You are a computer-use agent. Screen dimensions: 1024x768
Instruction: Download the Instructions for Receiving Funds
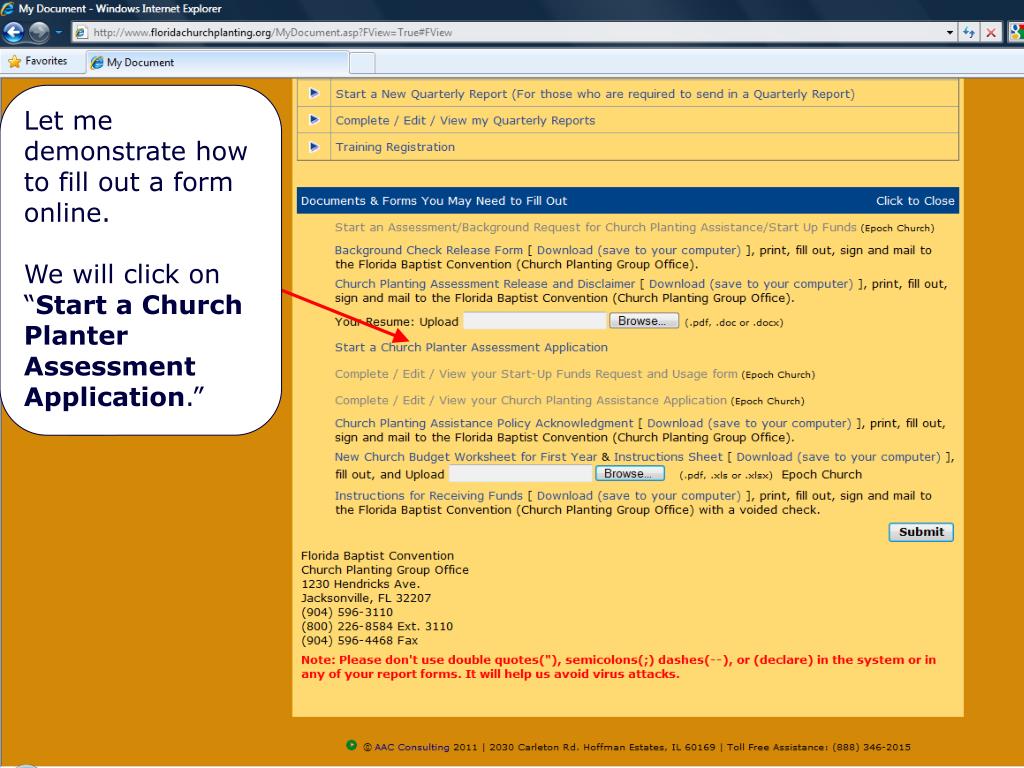click(x=639, y=496)
